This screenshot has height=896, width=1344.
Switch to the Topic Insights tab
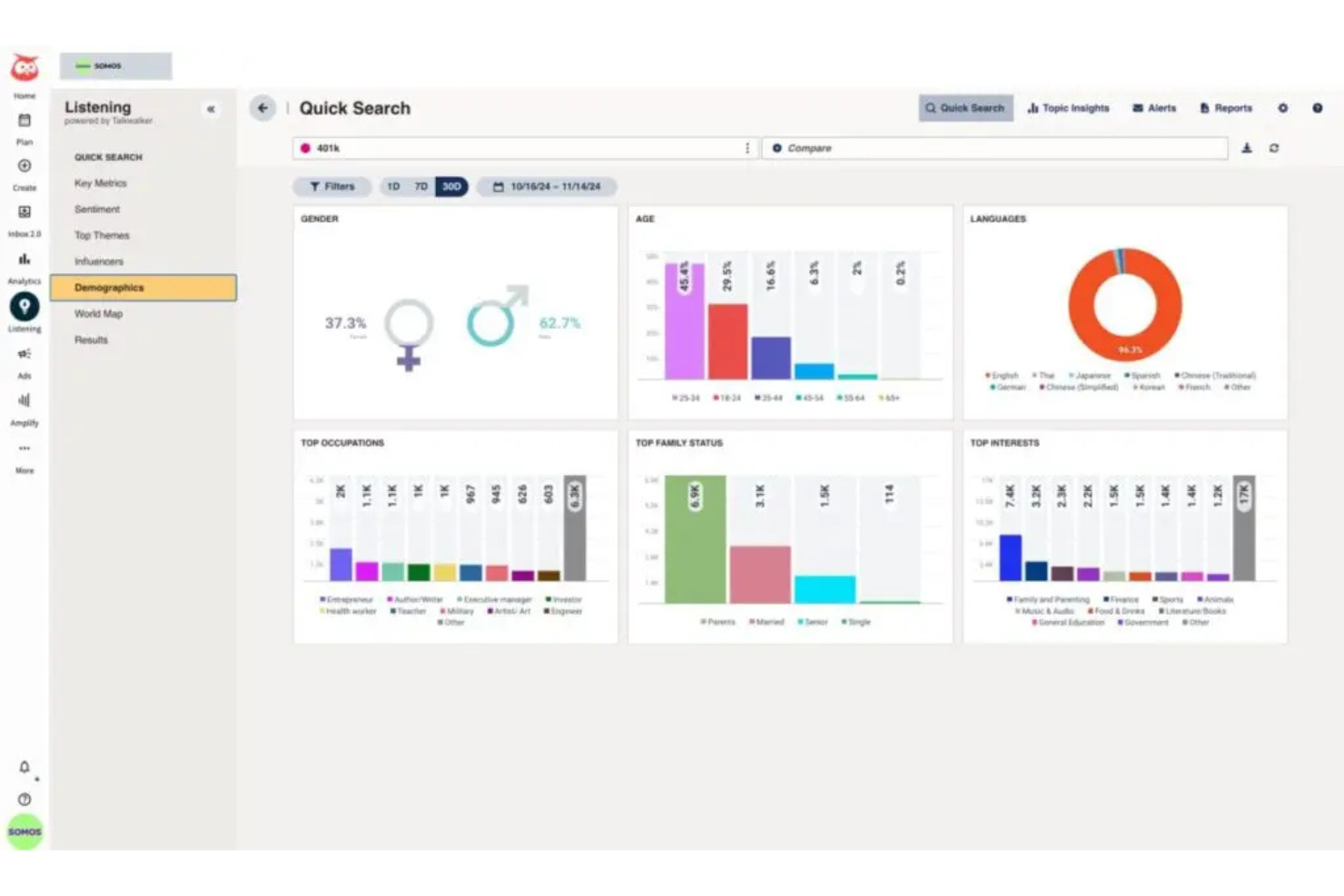point(1068,108)
